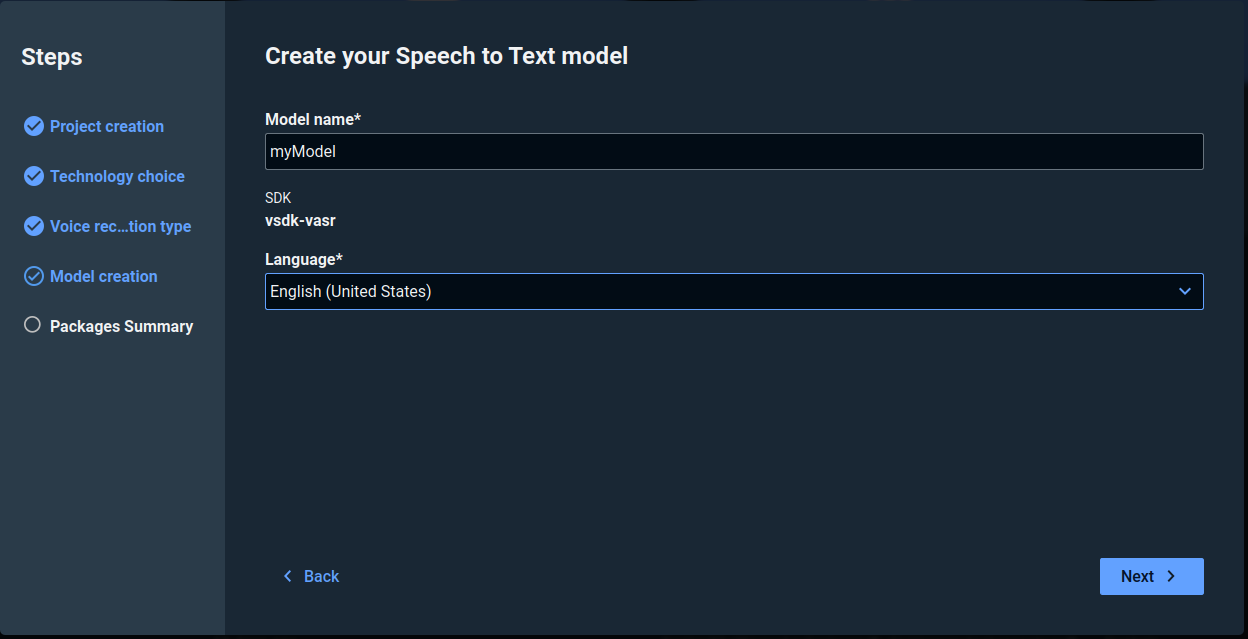Click the Model name field label
Image resolution: width=1248 pixels, height=639 pixels.
pos(312,119)
